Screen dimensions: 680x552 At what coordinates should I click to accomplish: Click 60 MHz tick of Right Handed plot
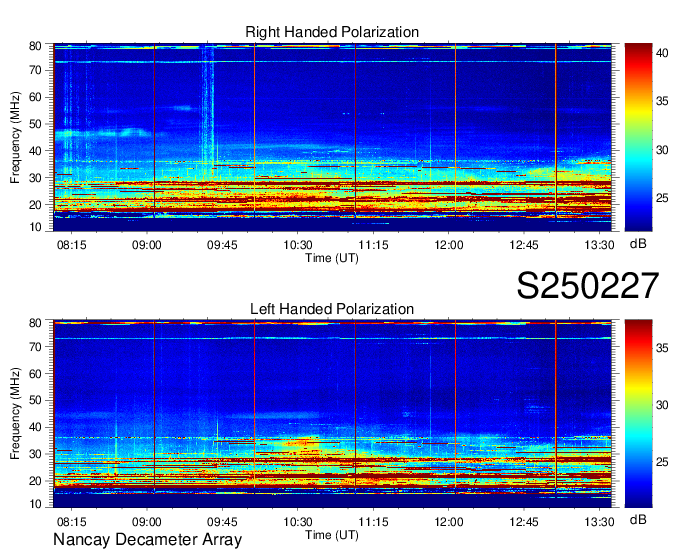[35, 97]
